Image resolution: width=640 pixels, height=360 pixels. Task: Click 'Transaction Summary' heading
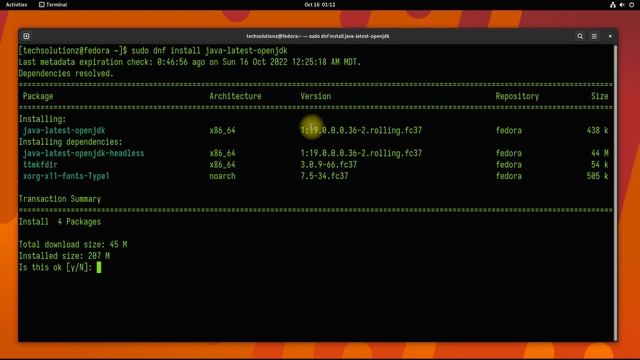(60, 199)
